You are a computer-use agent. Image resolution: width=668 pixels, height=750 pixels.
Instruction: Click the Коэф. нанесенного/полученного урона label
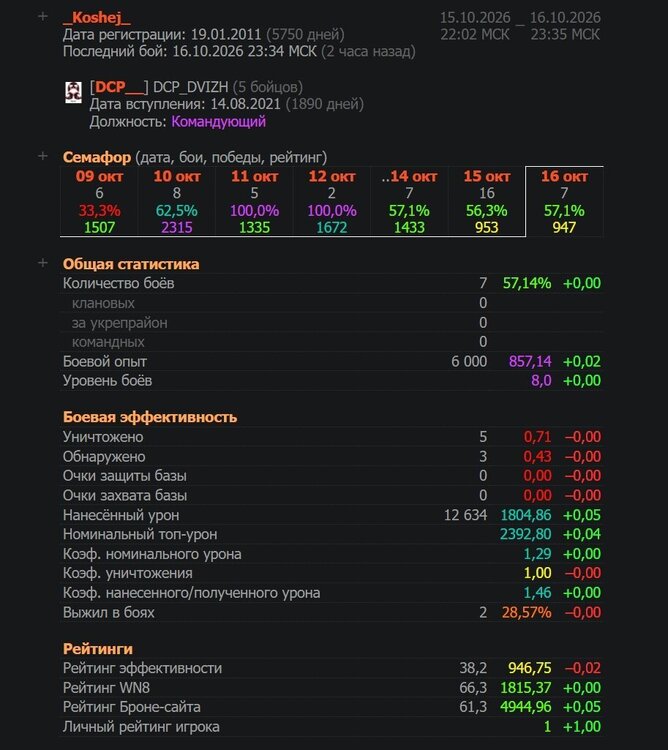coord(192,593)
